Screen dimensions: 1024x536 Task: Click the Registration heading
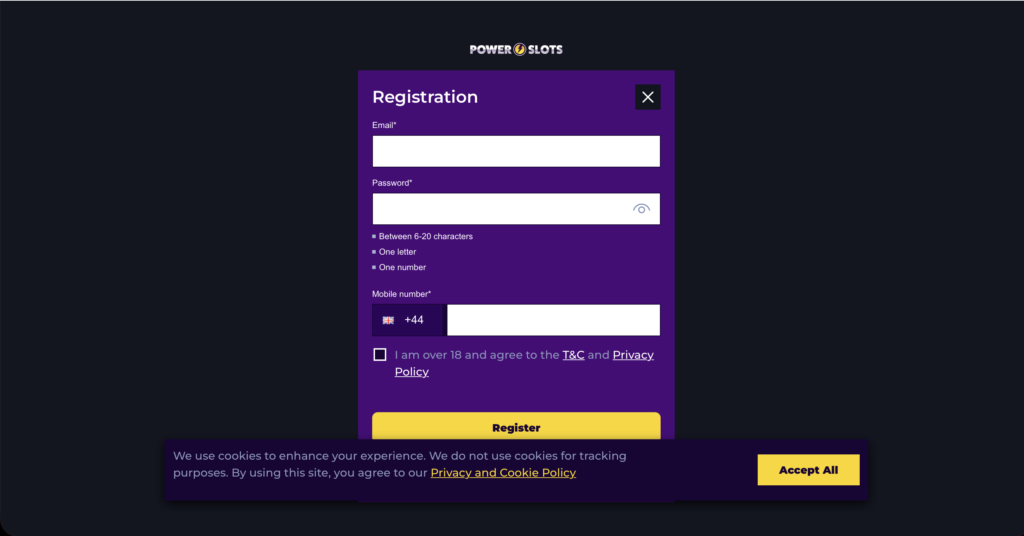pyautogui.click(x=425, y=97)
